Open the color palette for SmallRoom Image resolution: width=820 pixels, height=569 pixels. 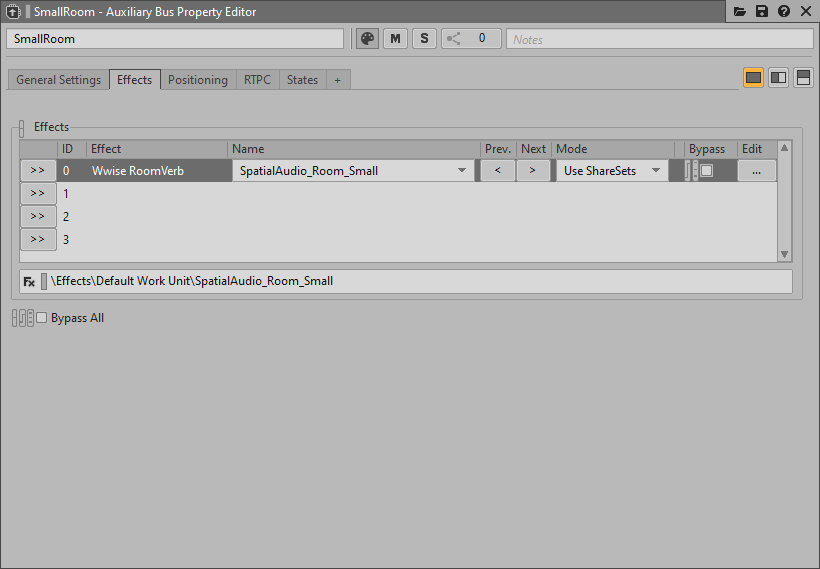tap(368, 39)
